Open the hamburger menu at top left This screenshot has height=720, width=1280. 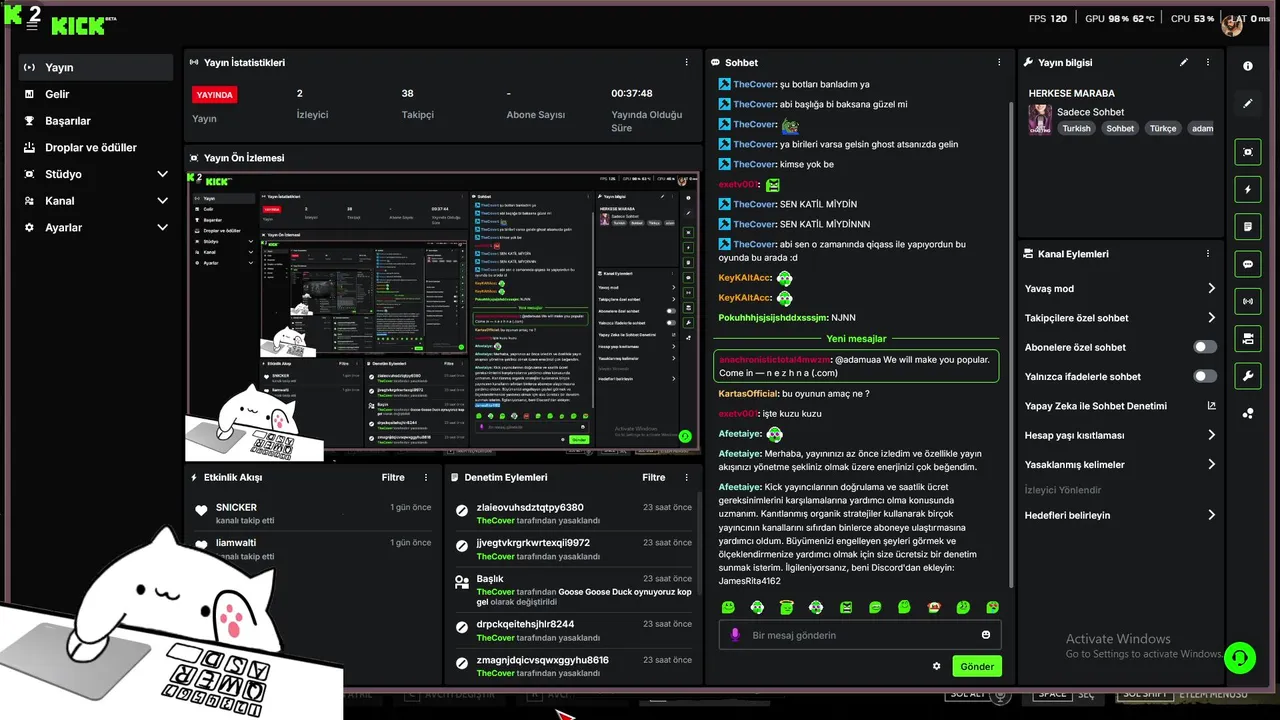pos(32,26)
